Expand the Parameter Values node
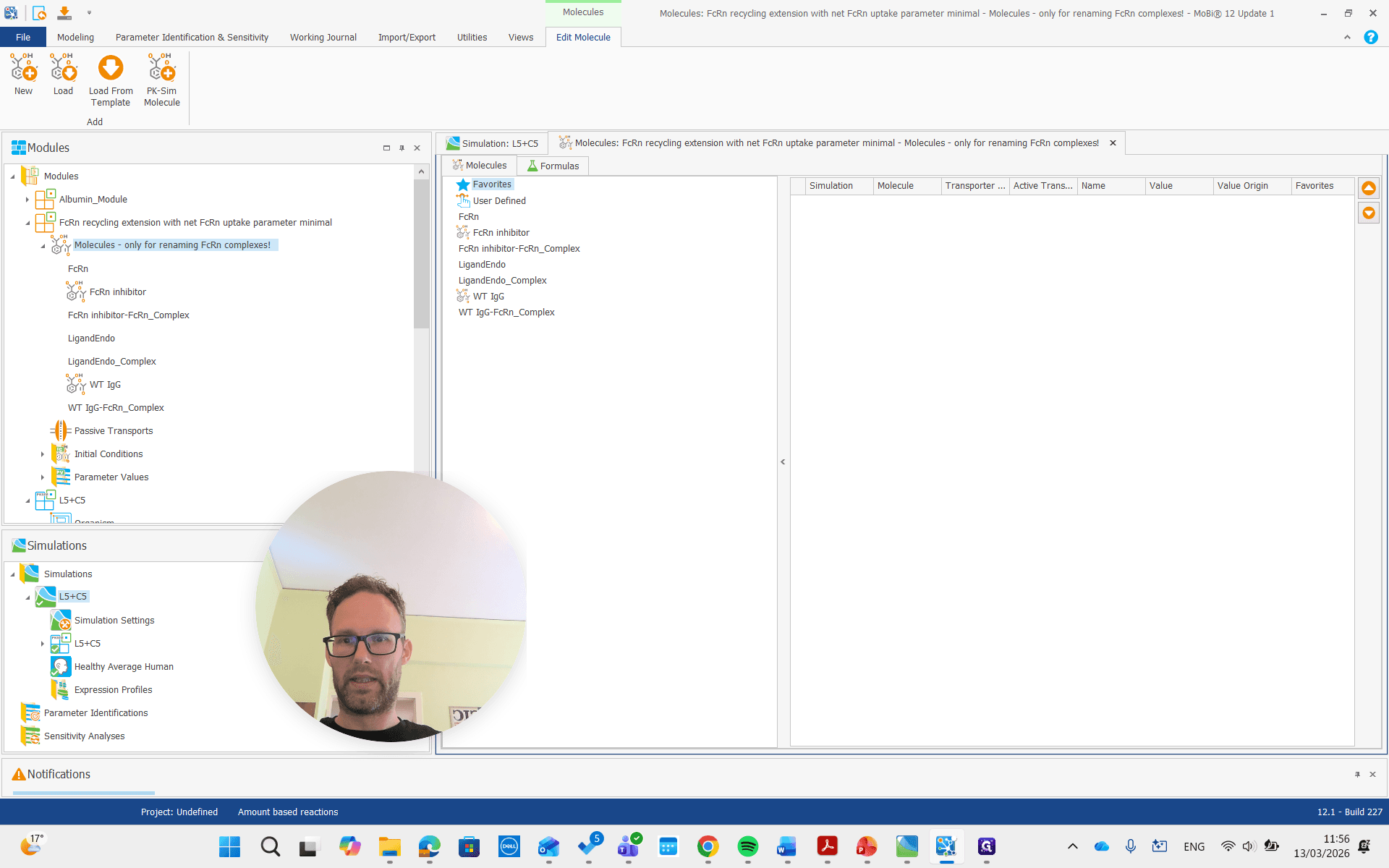Screen dimensions: 1389x868 [x=43, y=477]
